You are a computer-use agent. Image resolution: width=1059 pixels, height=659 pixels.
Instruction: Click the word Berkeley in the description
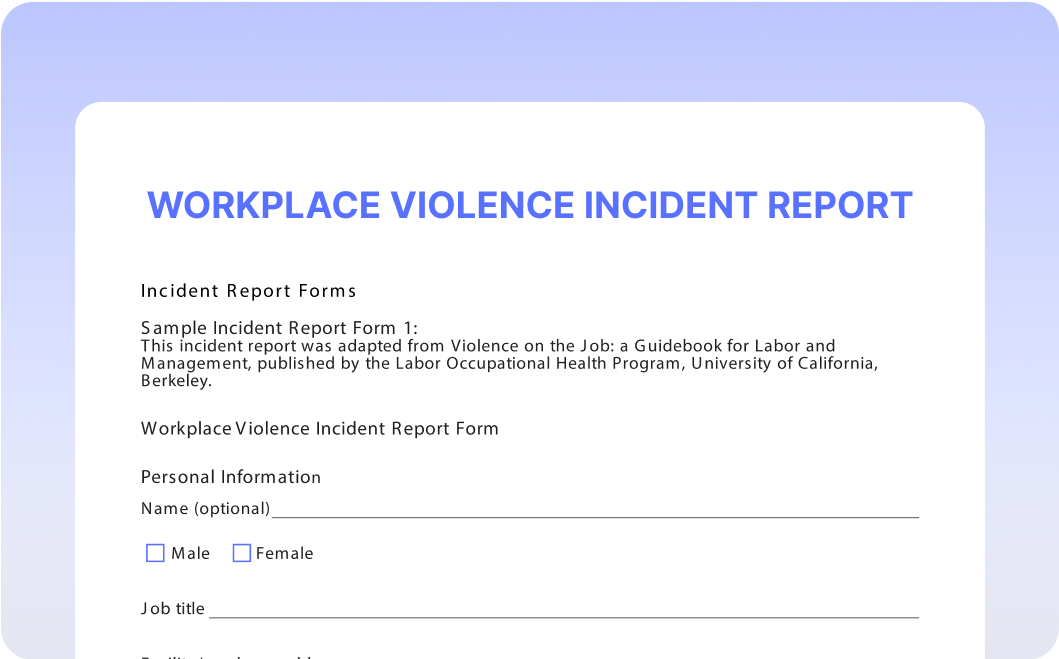pos(176,381)
